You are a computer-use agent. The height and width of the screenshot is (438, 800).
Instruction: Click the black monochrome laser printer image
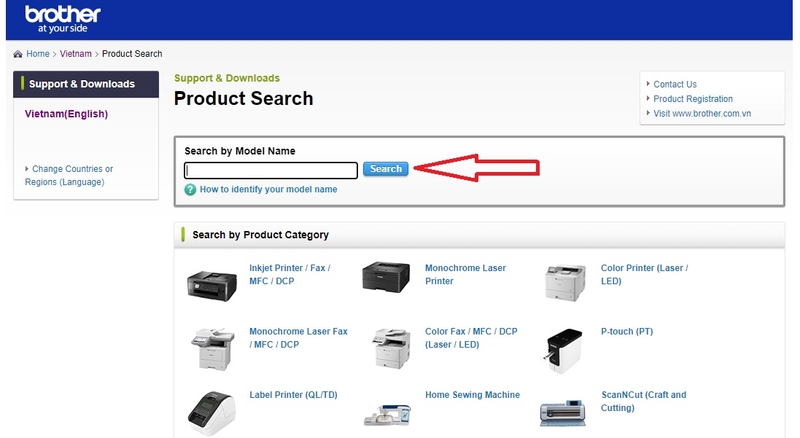(386, 277)
